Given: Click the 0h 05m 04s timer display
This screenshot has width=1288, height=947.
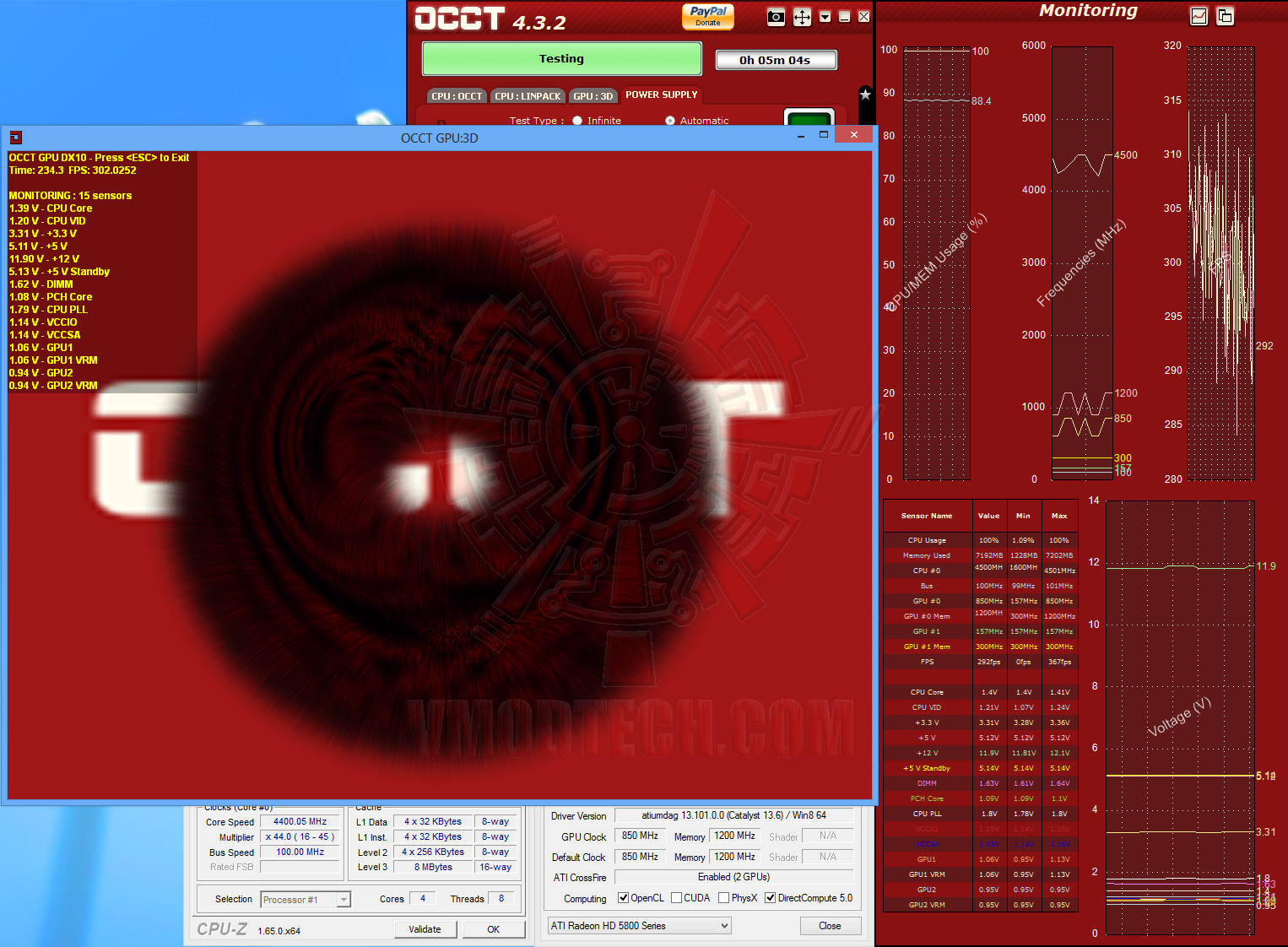Looking at the screenshot, I should (x=776, y=60).
